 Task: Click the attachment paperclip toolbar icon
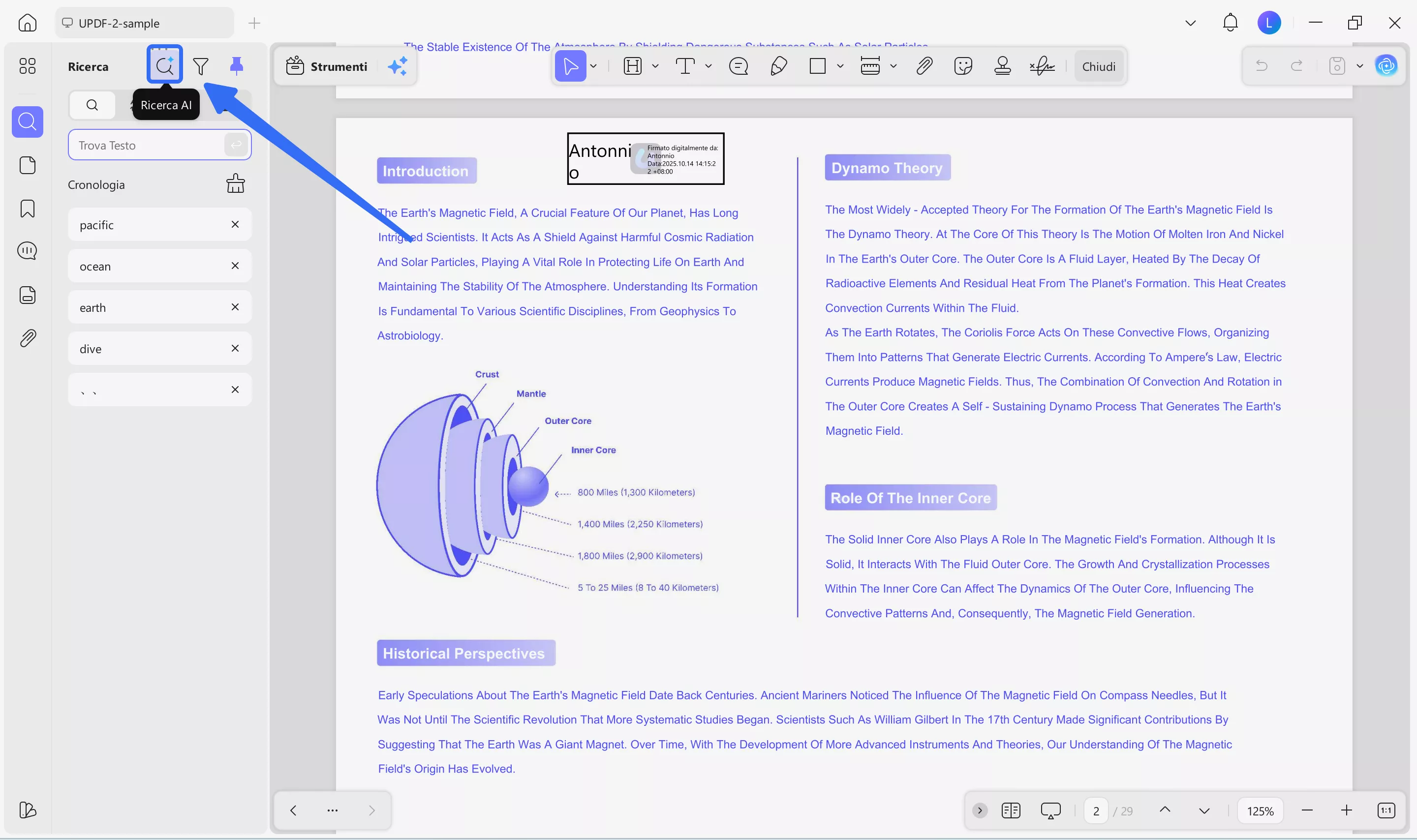(x=924, y=66)
